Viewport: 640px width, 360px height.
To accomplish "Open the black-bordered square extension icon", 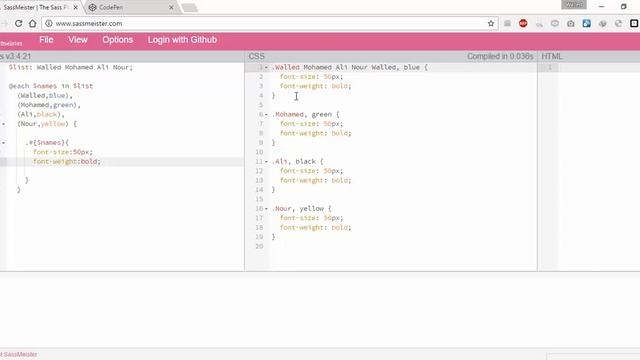I will 634,23.
